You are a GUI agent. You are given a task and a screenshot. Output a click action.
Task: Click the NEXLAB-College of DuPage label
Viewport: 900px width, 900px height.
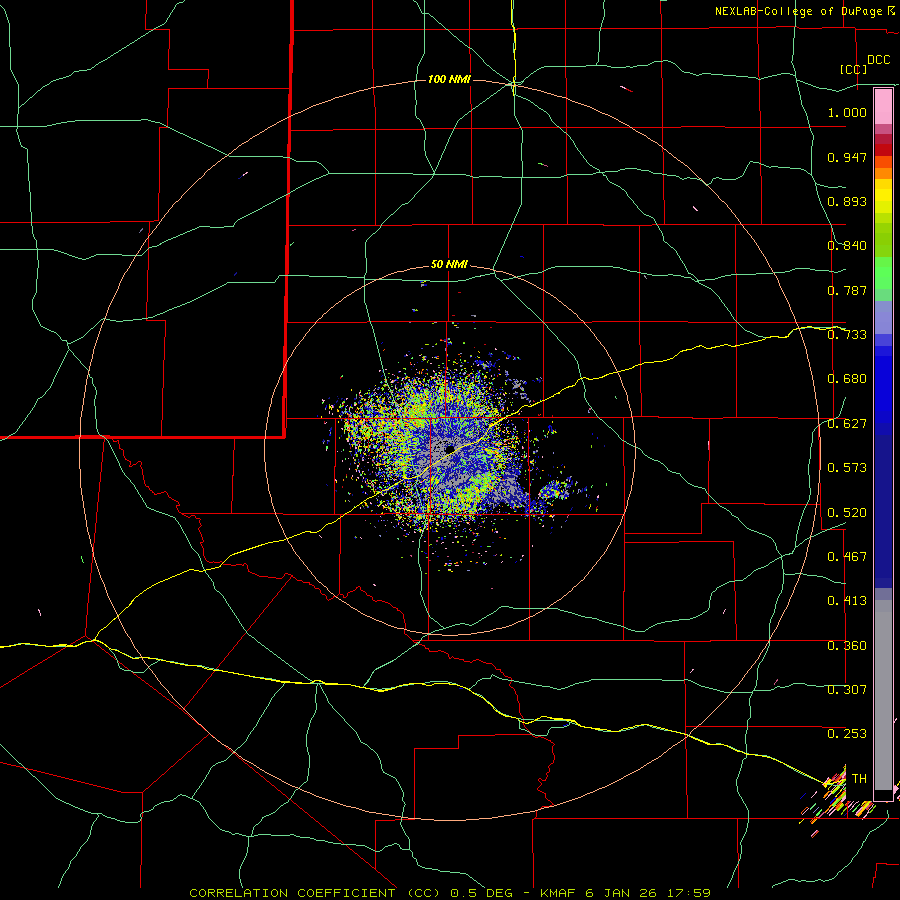click(804, 11)
